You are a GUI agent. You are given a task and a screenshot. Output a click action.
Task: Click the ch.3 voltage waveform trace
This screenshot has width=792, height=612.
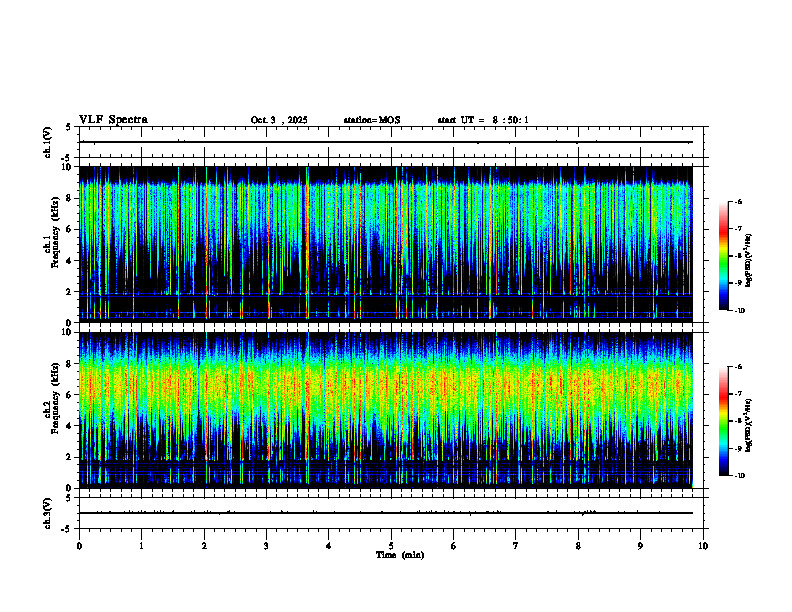[385, 513]
